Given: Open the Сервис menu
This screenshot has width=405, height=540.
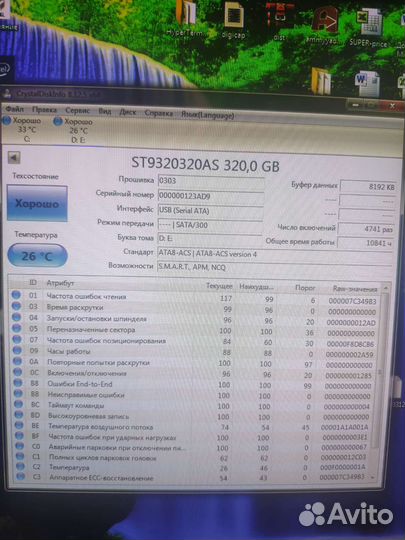Looking at the screenshot, I should coord(77,111).
